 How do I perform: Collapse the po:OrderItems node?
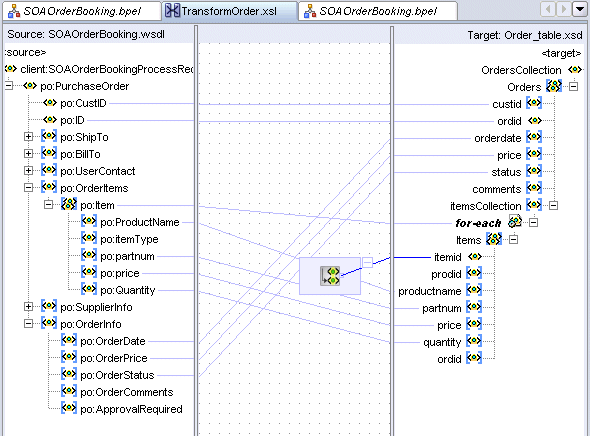(28, 187)
